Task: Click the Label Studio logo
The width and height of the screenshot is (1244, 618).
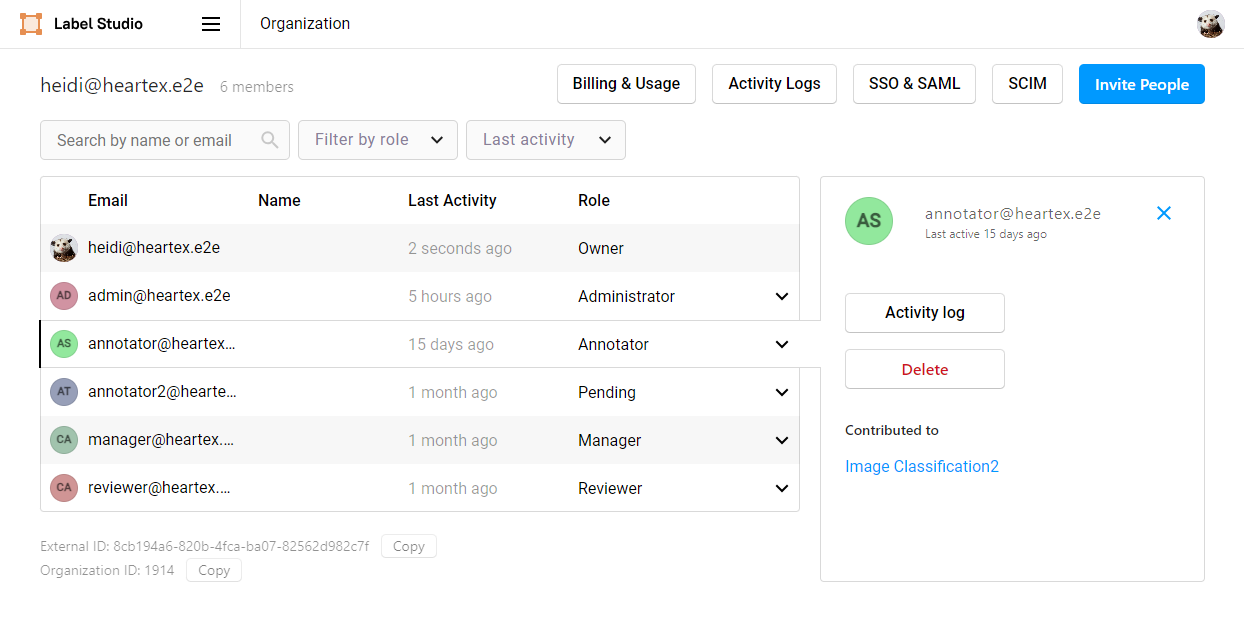Action: pos(30,23)
